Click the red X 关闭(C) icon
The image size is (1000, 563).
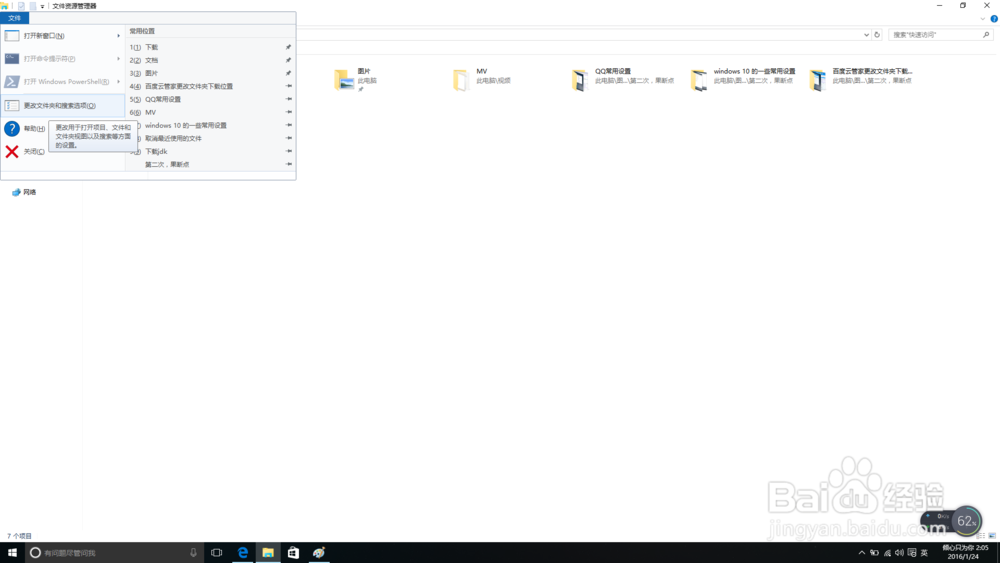pos(11,151)
